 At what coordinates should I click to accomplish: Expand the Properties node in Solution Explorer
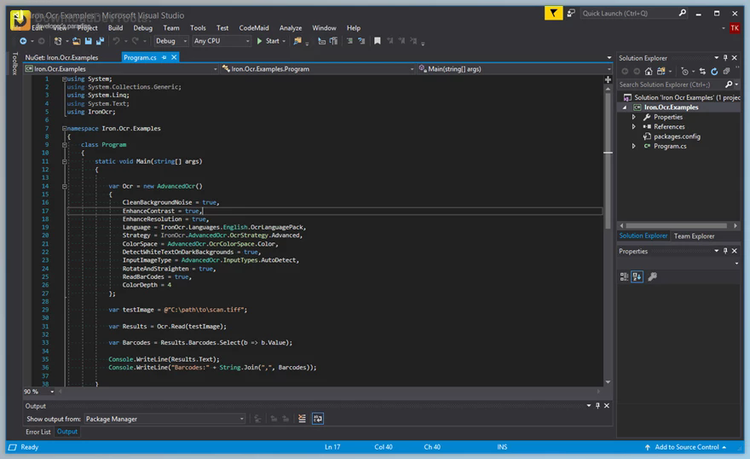[634, 117]
